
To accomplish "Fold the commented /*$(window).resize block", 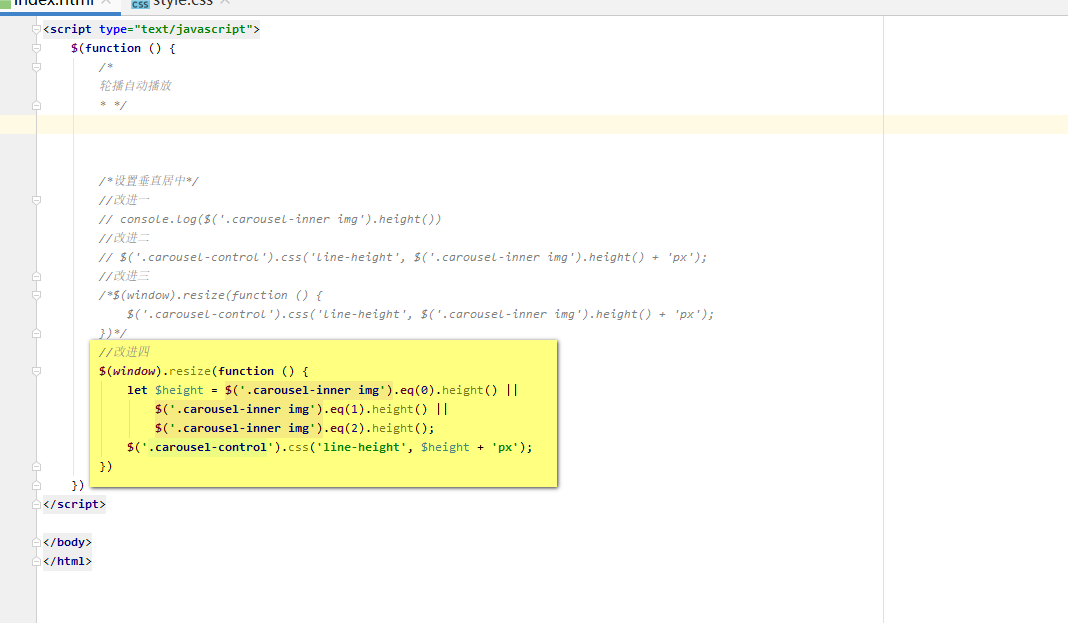I will 36,295.
